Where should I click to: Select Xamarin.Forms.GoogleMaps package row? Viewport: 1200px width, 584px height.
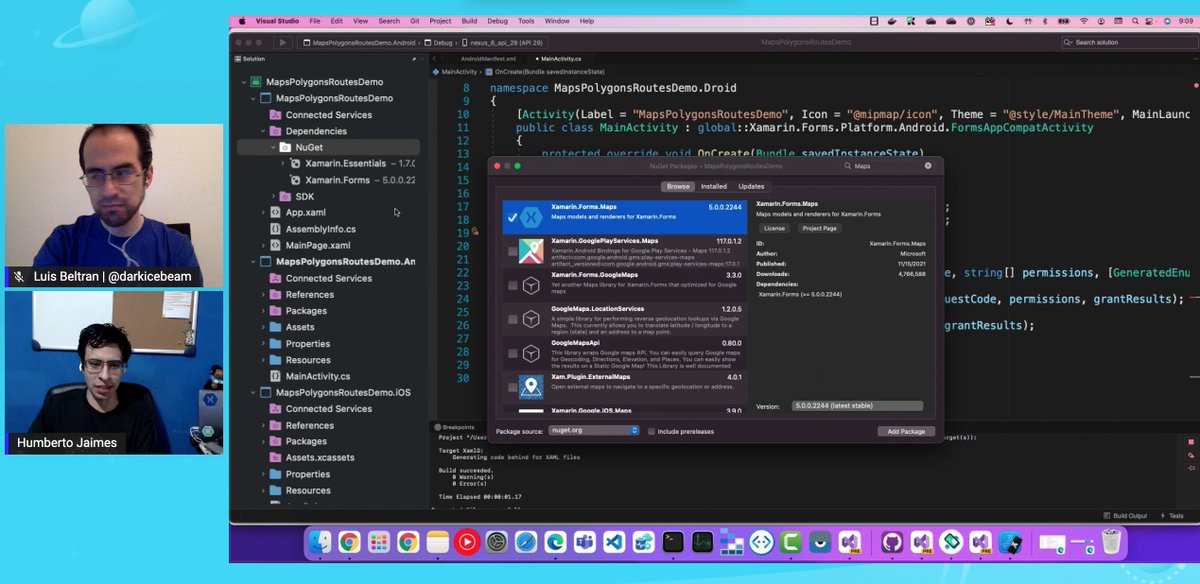click(625, 285)
